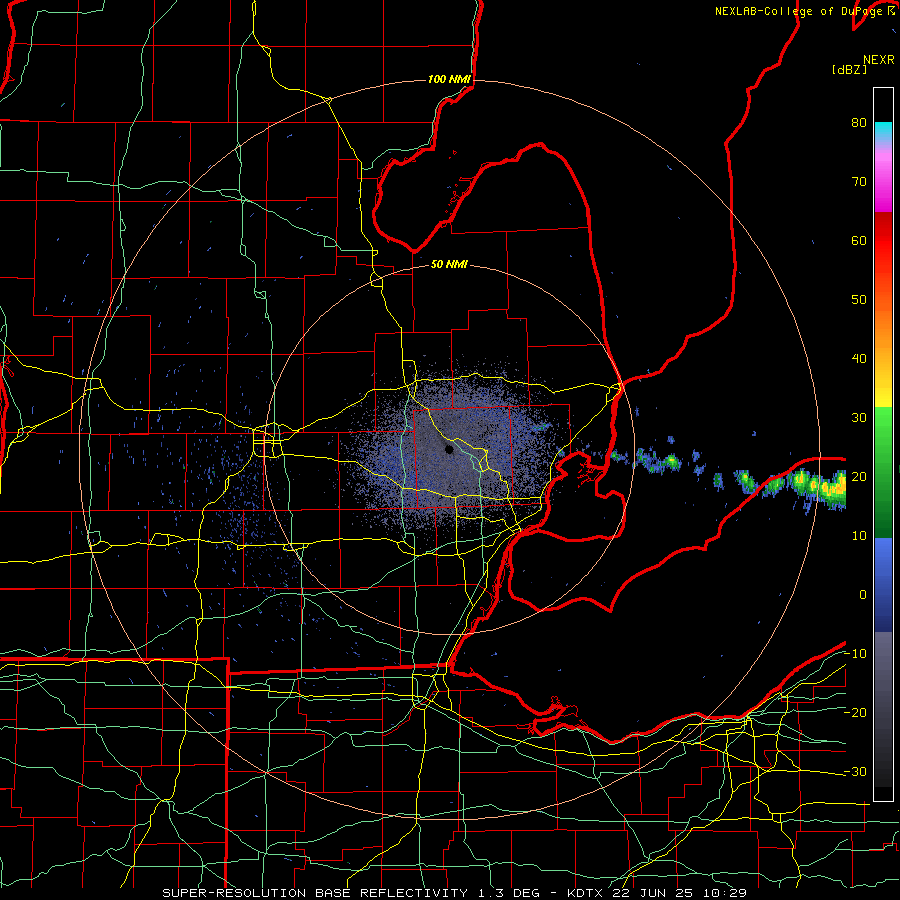Click the 40 value on the dBZ scale
The width and height of the screenshot is (900, 900).
tap(859, 359)
